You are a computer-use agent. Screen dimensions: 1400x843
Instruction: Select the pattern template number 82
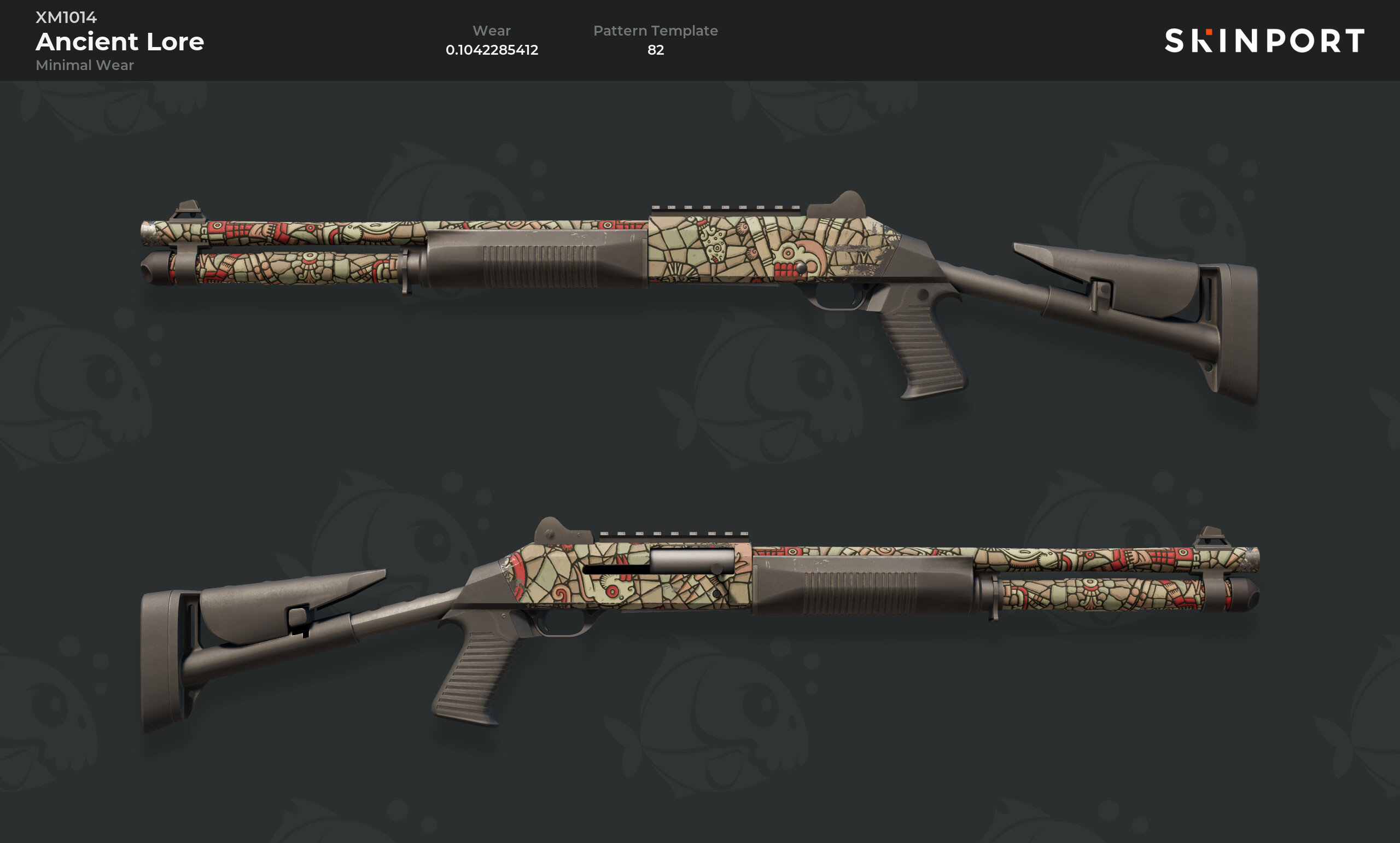(656, 50)
